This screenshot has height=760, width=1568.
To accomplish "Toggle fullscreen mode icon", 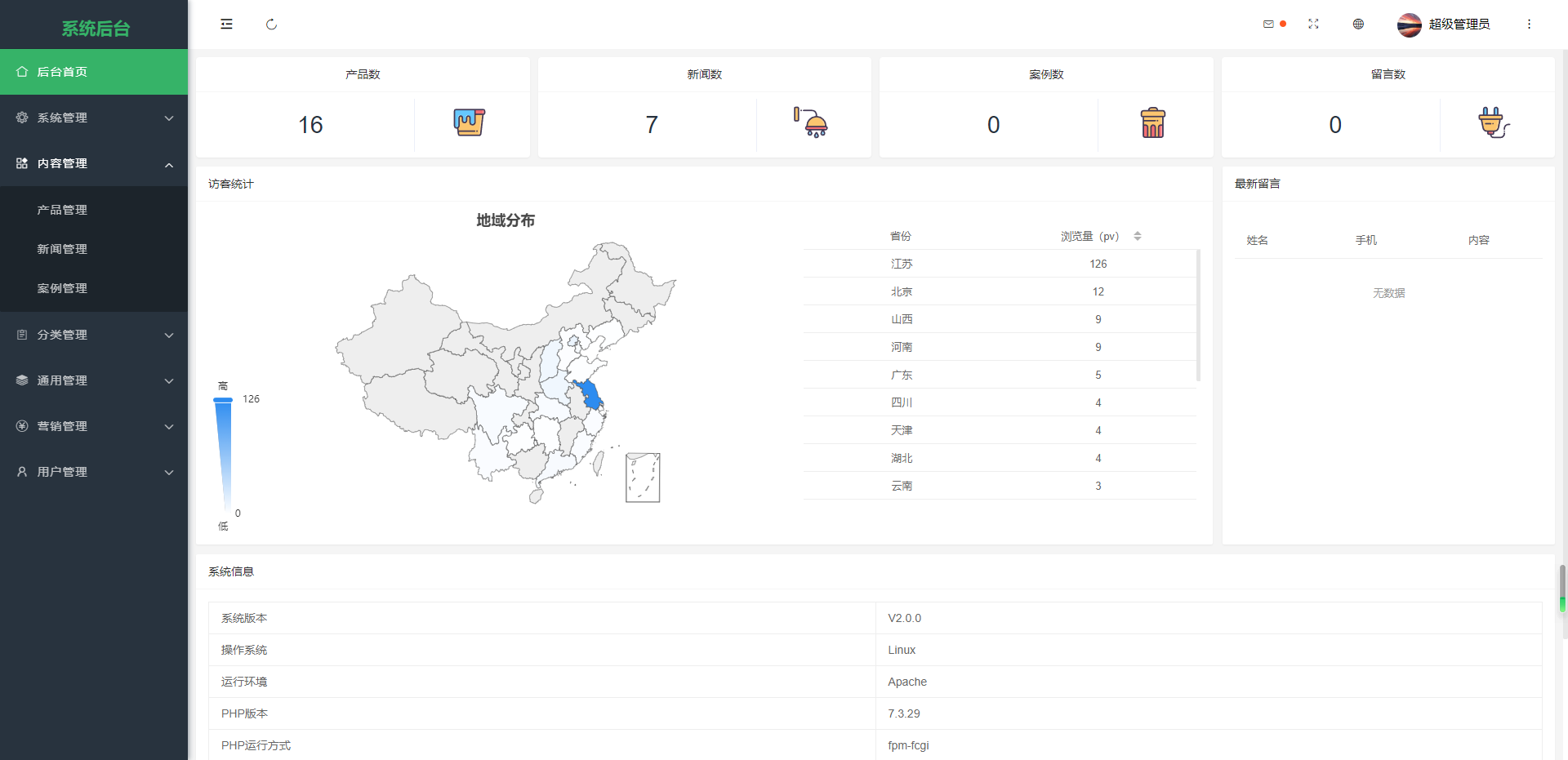I will tap(1313, 24).
